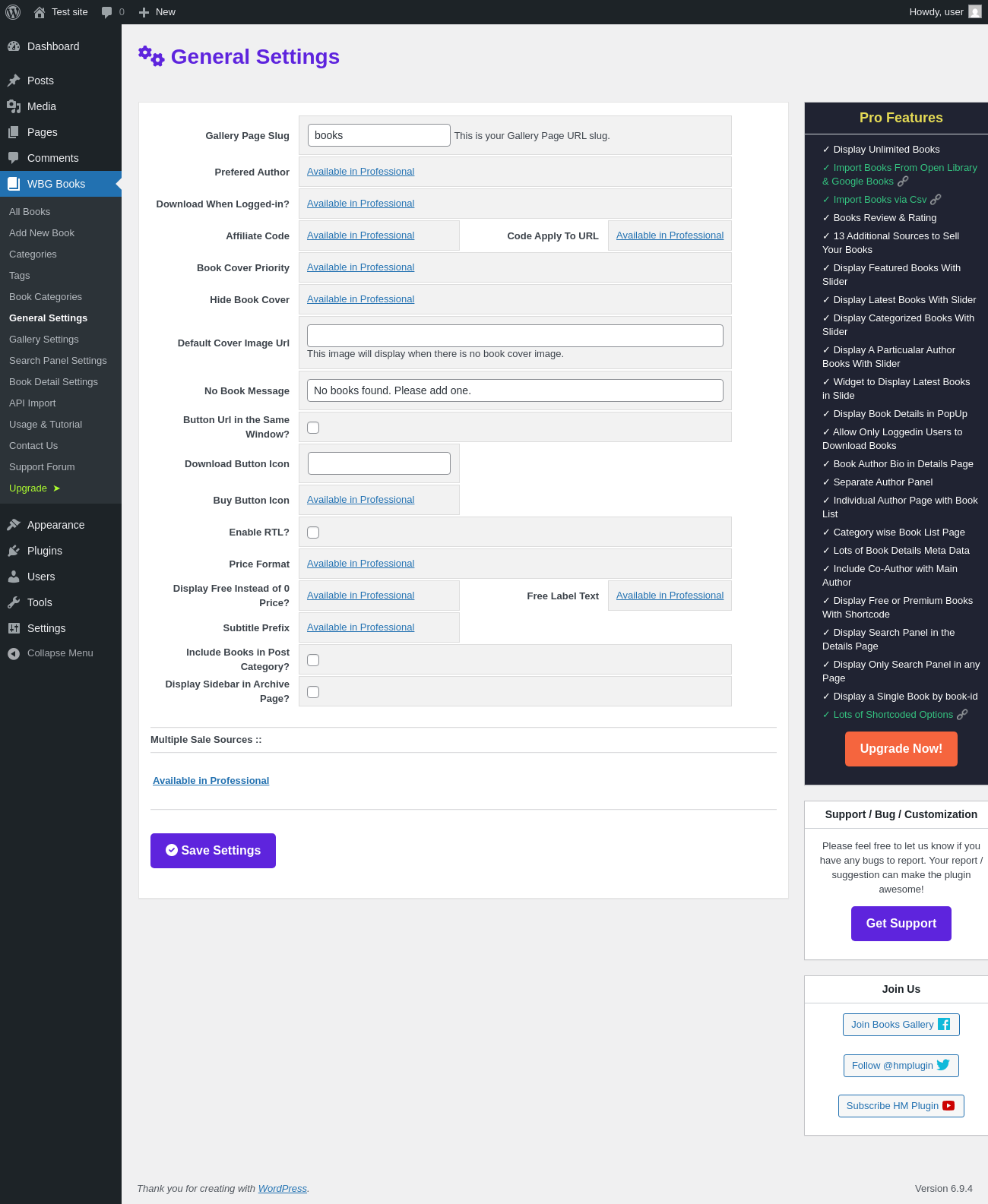This screenshot has width=988, height=1204.
Task: Click the user avatar icon
Action: click(975, 11)
